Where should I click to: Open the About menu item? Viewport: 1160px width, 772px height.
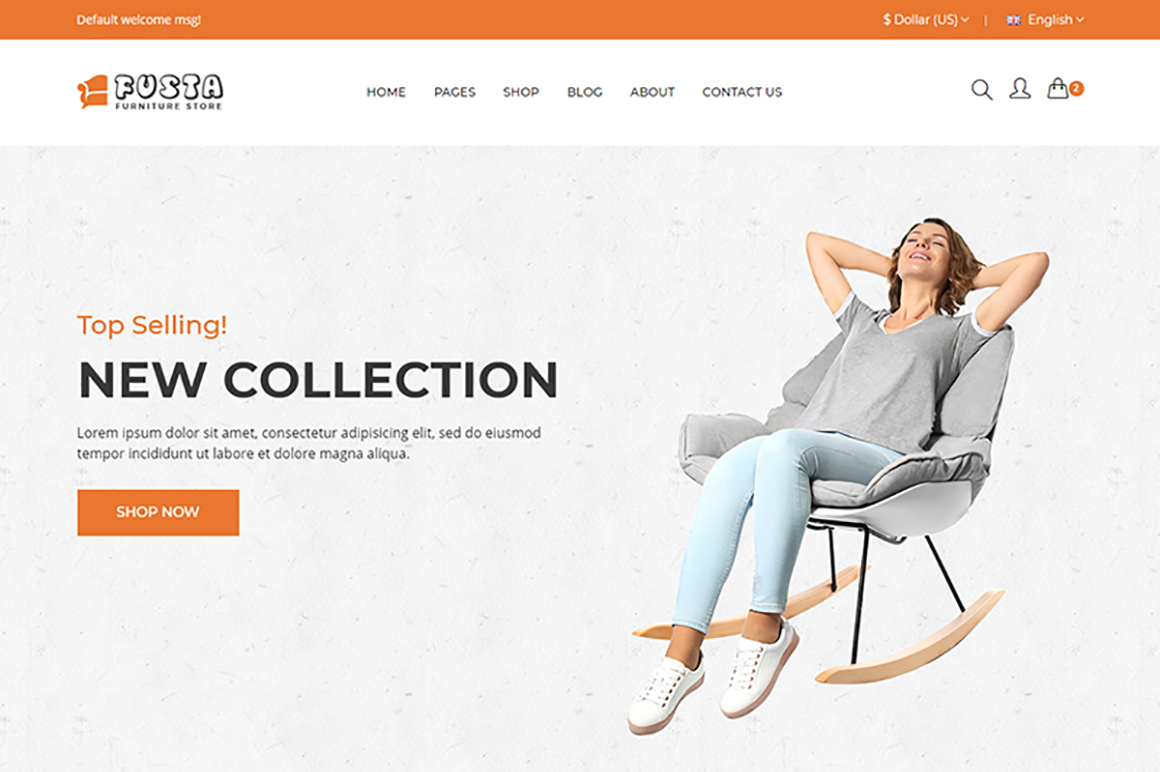[652, 92]
